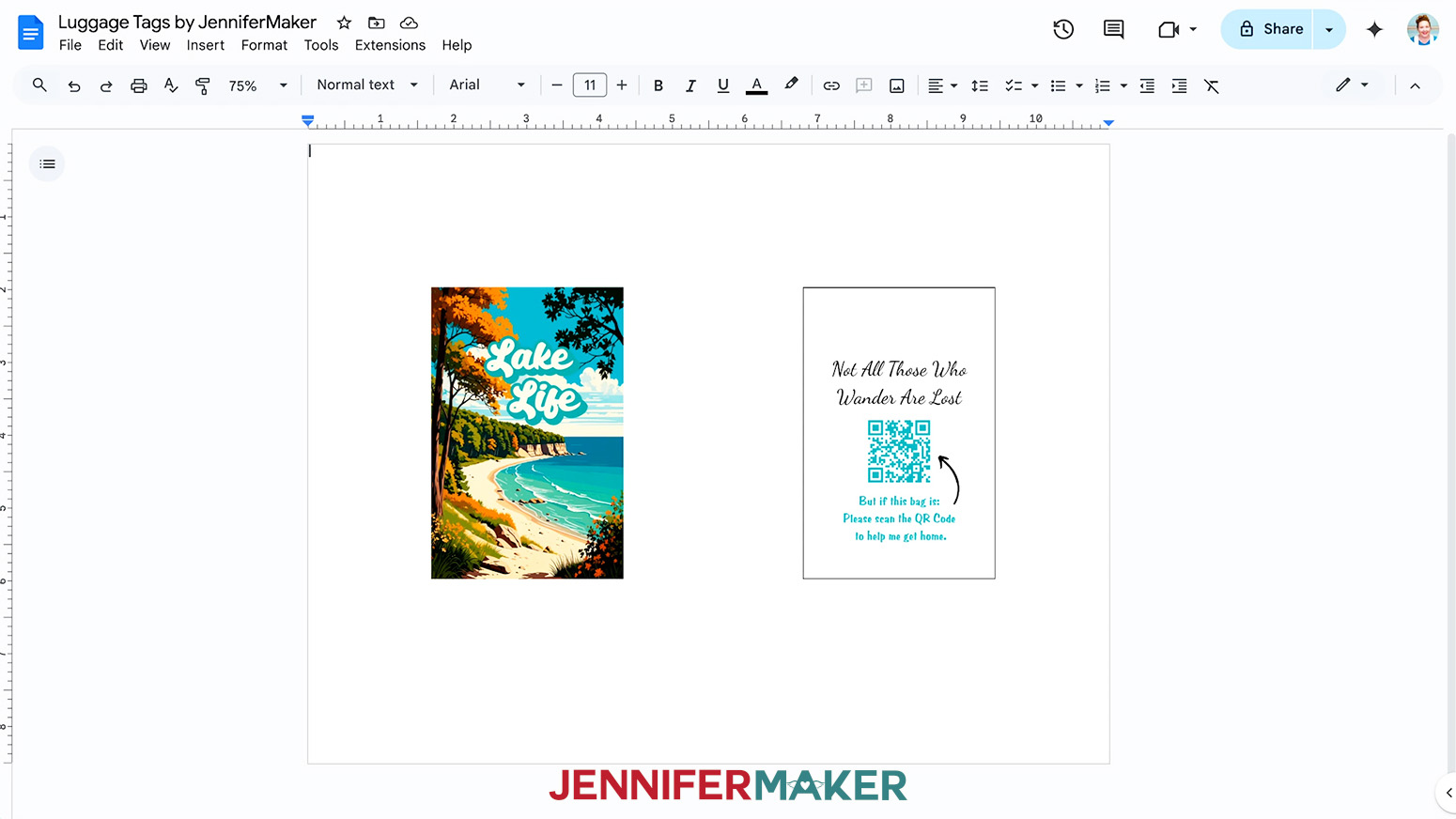Toggle italic formatting
This screenshot has height=819, width=1456.
[690, 85]
